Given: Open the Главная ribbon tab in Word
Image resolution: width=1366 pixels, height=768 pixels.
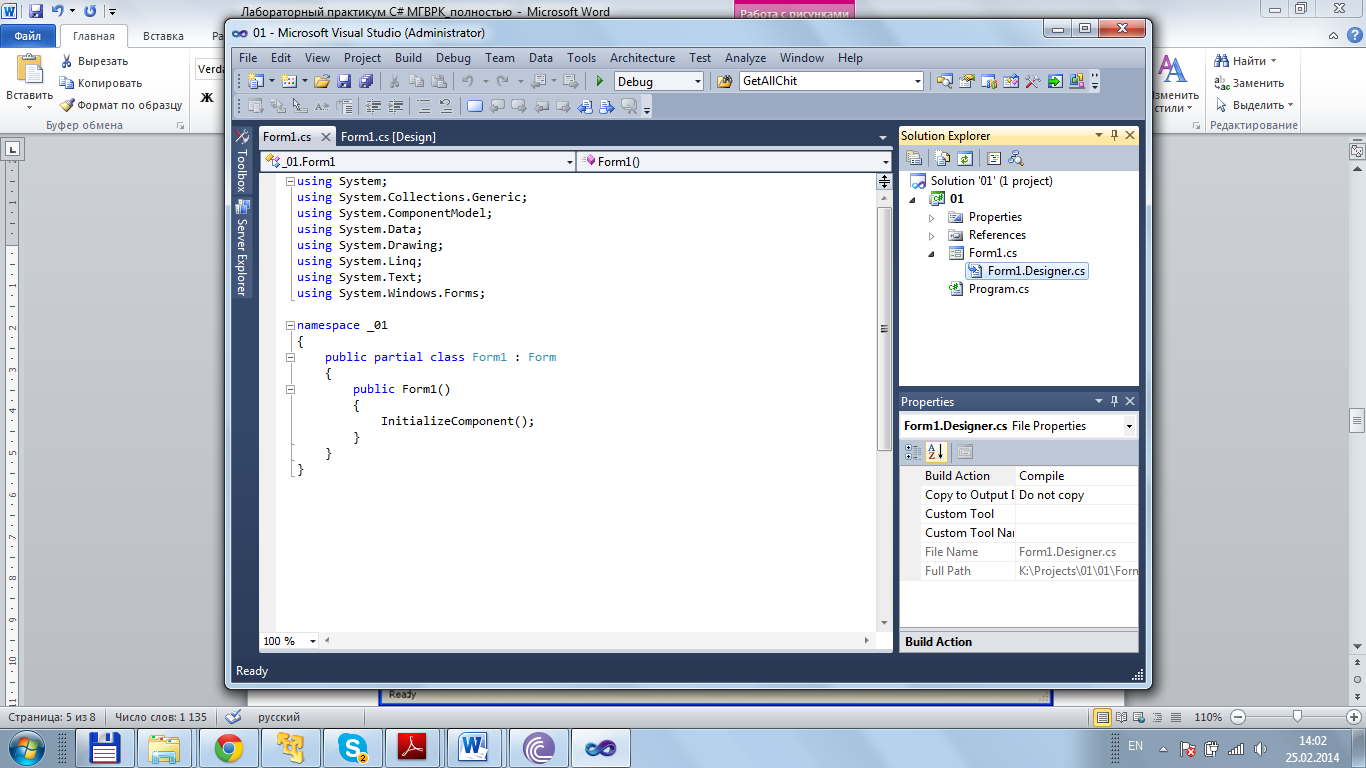Looking at the screenshot, I should pos(93,36).
